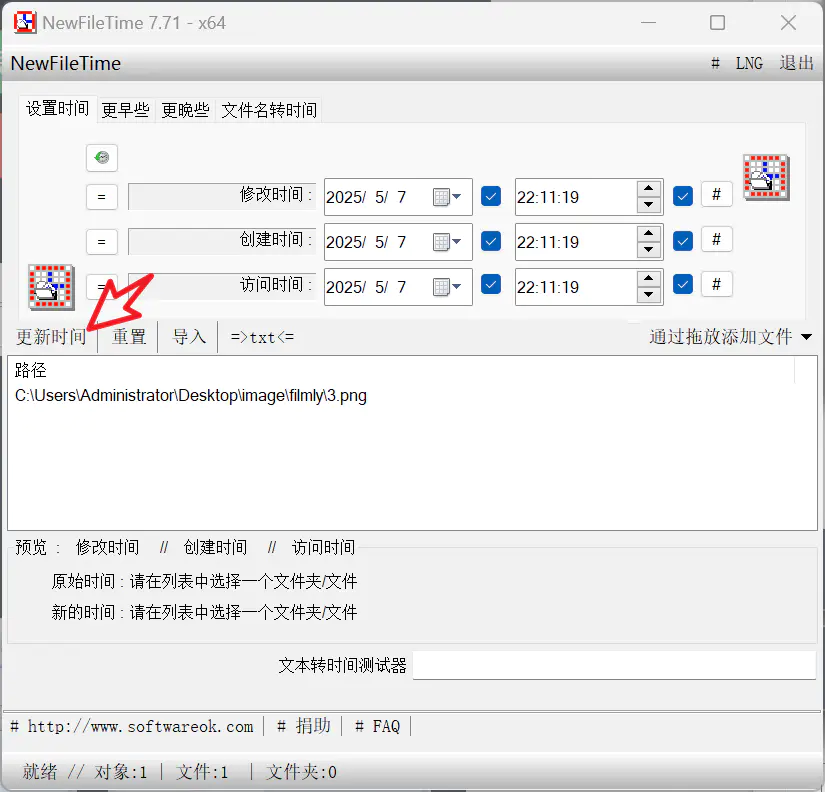Viewport: 825px width, 792px height.
Task: Uncheck the 修改时间 time-of-day checkbox
Action: click(682, 196)
